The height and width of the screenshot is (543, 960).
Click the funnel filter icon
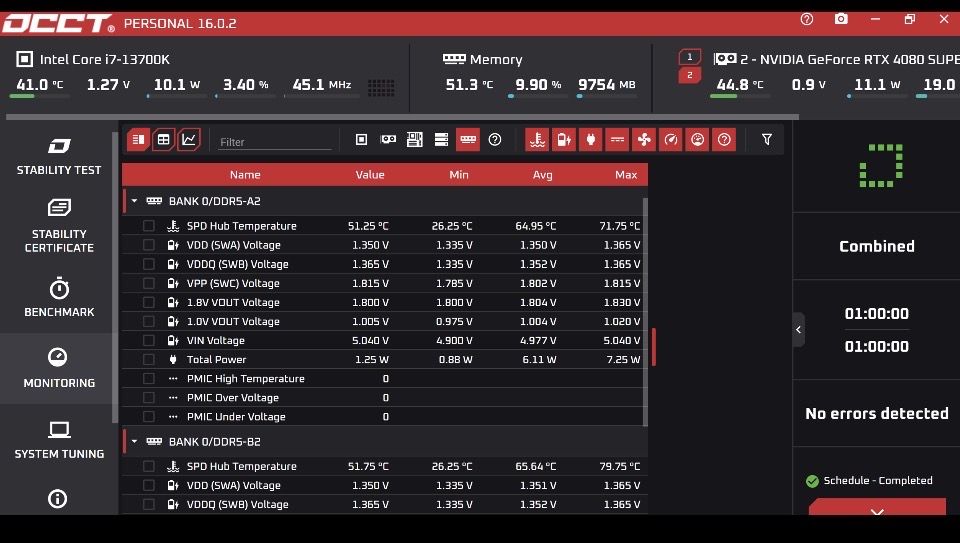(767, 140)
